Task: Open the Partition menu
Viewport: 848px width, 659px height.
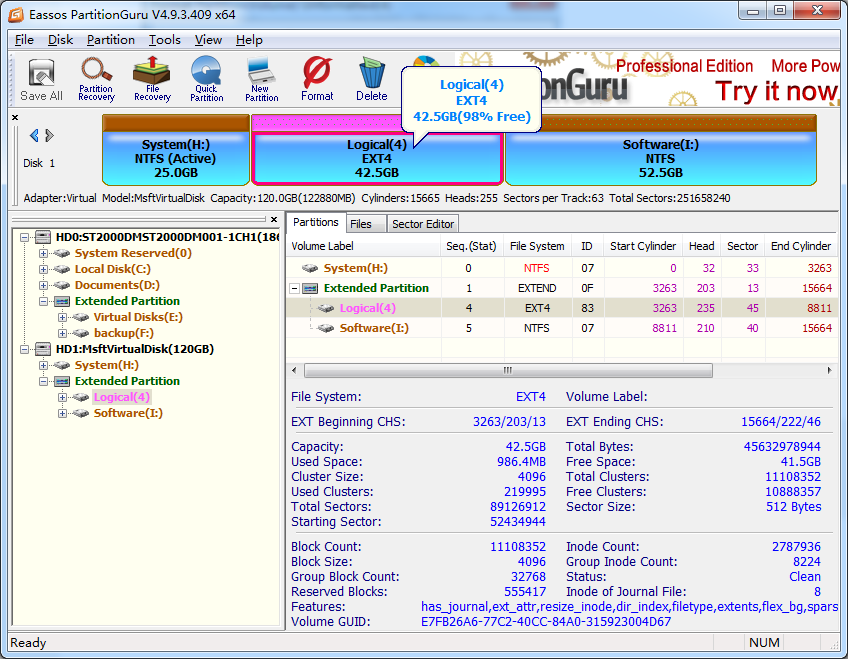Action: point(111,40)
